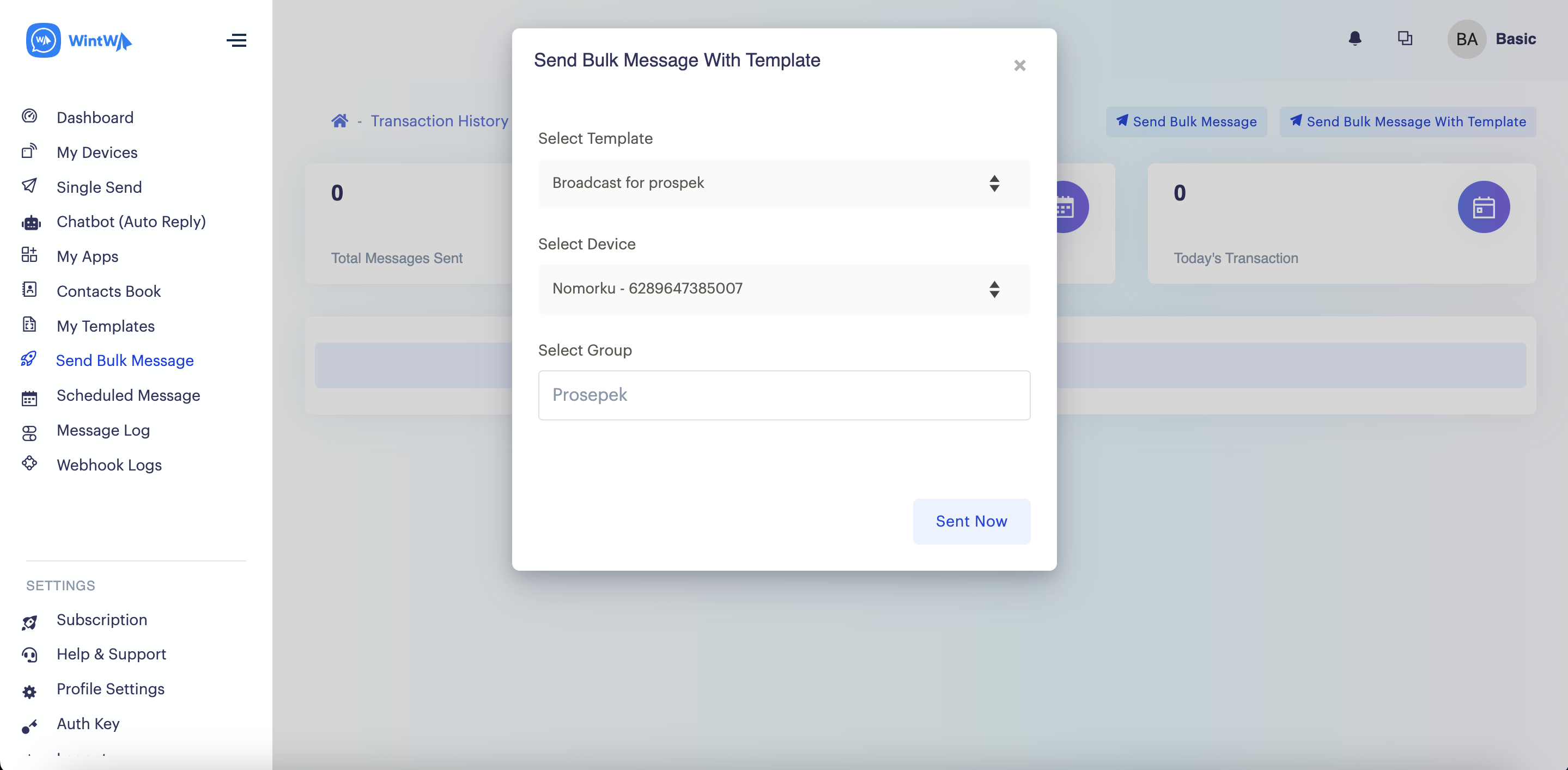Click the Select Group input field
The image size is (1568, 770).
coord(783,395)
